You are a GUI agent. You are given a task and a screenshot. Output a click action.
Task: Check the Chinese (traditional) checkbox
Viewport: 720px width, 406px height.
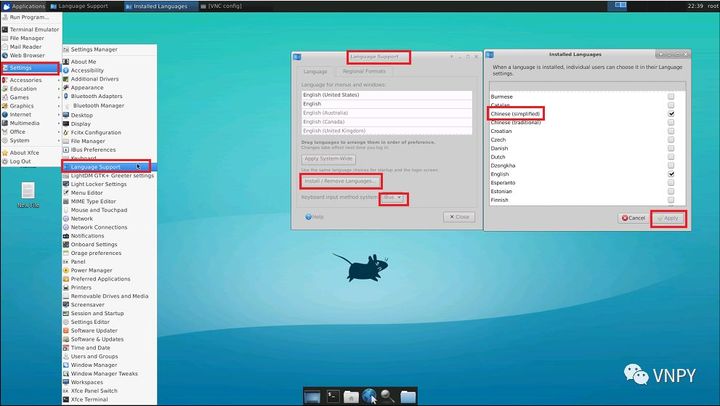[671, 122]
